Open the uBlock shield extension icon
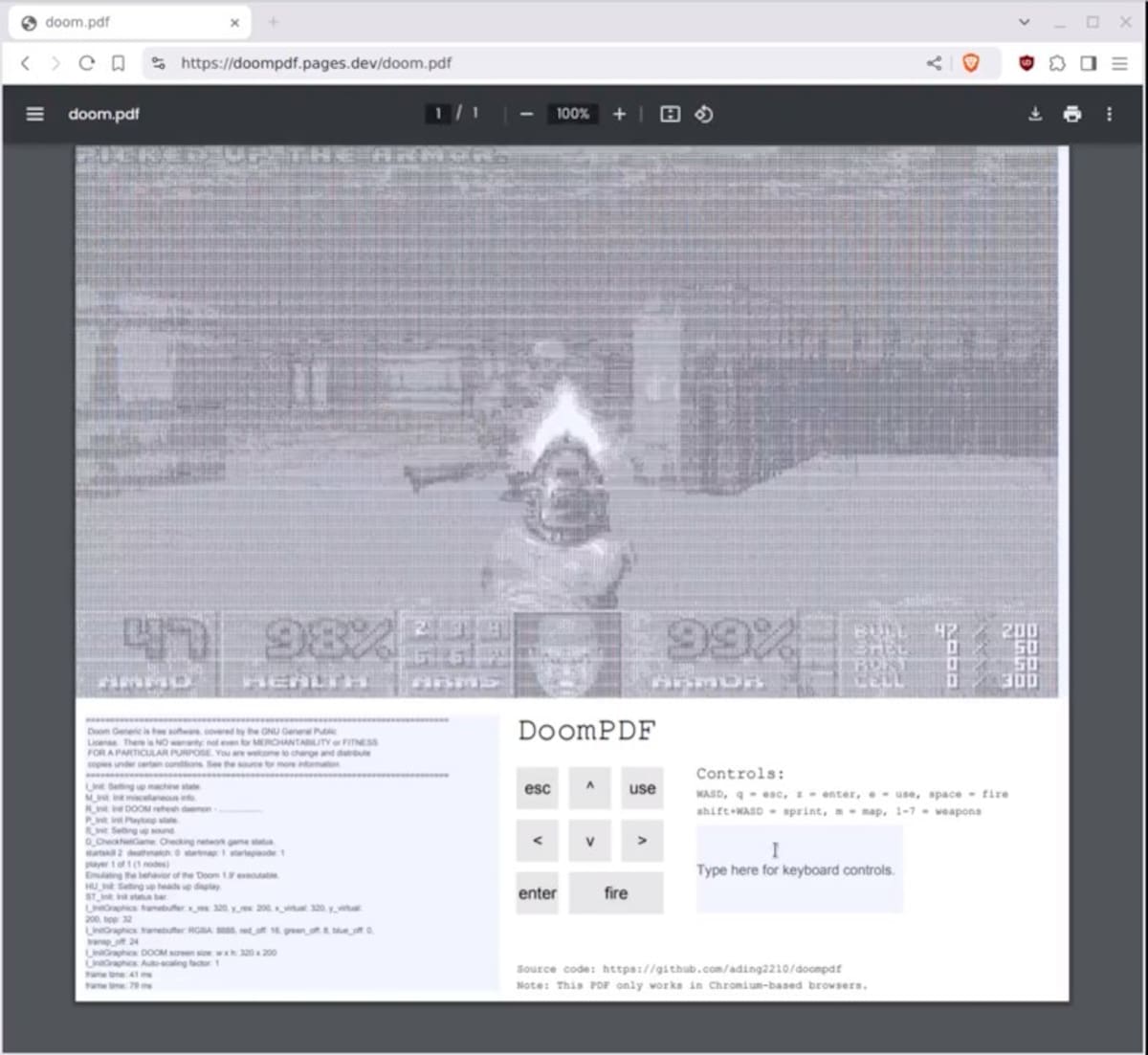1148x1055 pixels. (x=1027, y=63)
